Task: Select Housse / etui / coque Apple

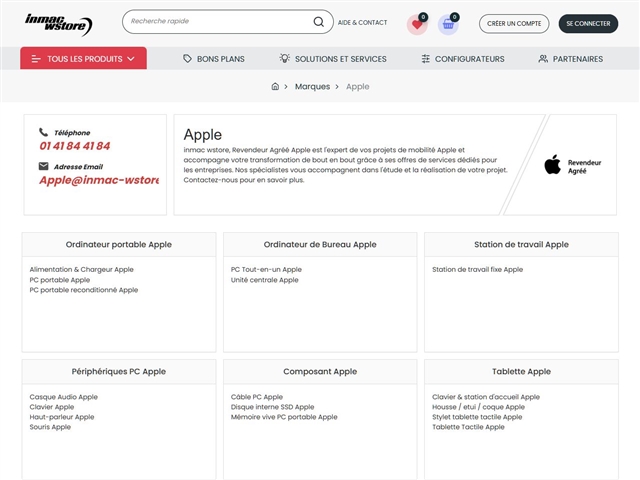Action: pos(478,407)
